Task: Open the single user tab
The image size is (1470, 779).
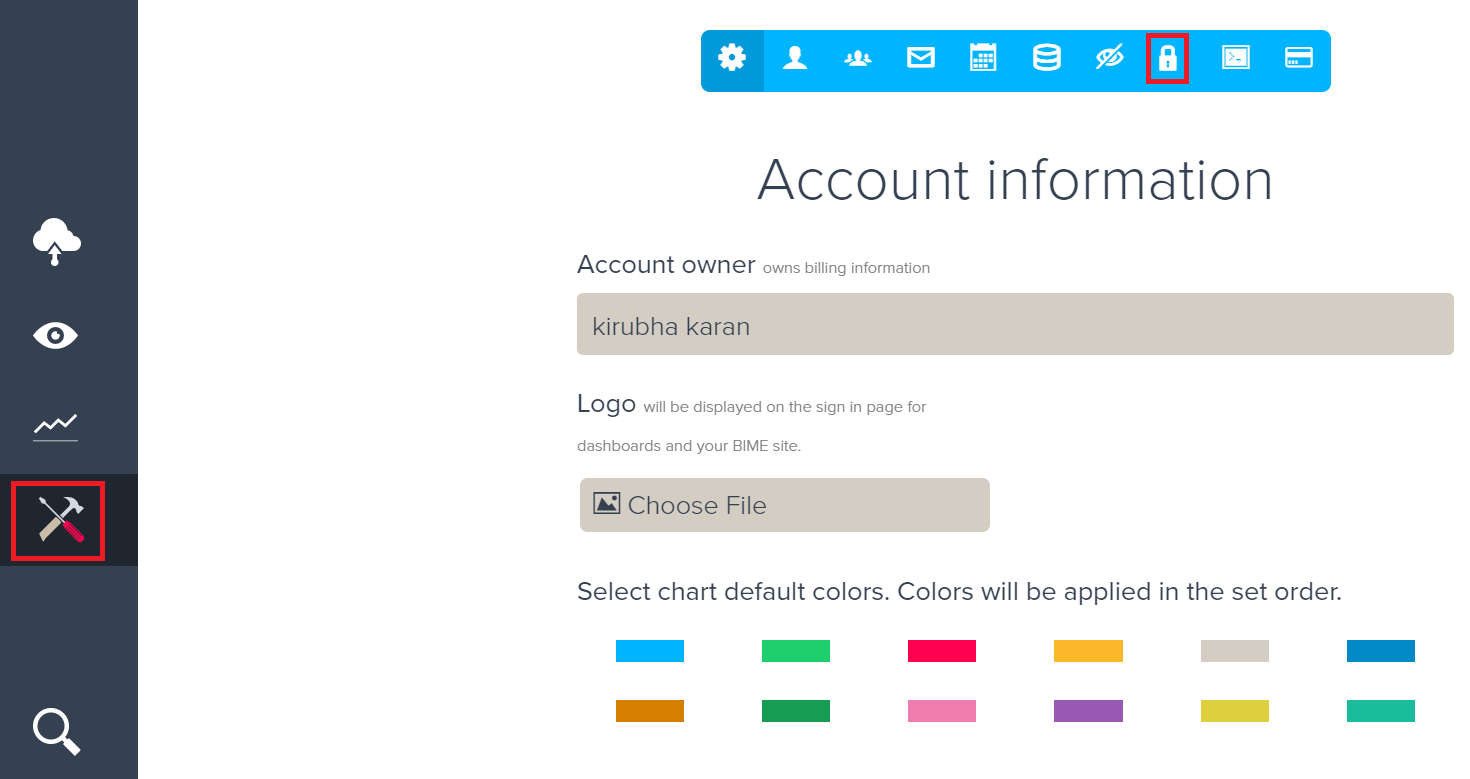Action: tap(795, 59)
